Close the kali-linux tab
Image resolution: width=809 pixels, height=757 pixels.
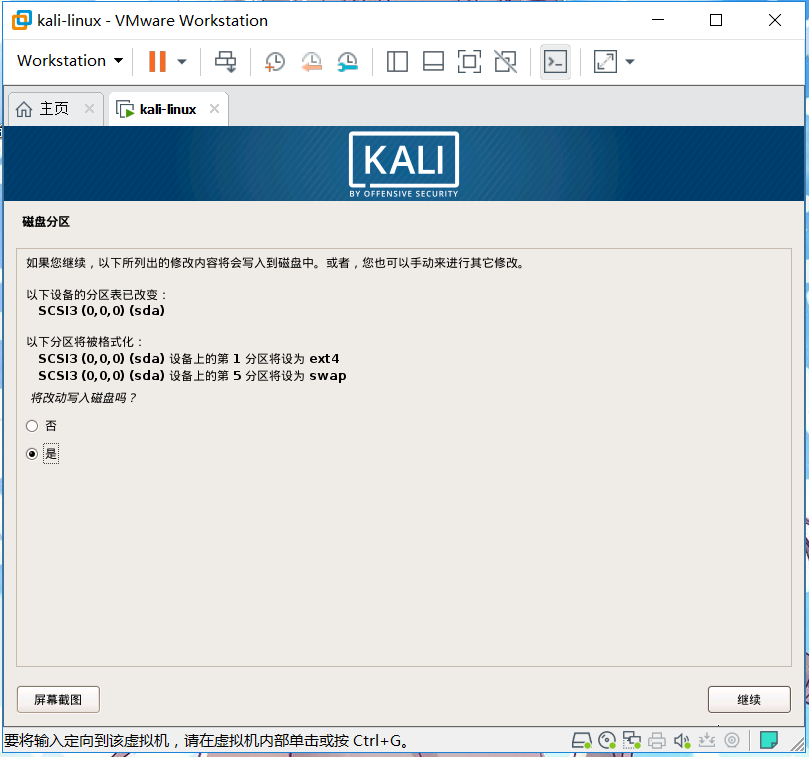(x=215, y=108)
